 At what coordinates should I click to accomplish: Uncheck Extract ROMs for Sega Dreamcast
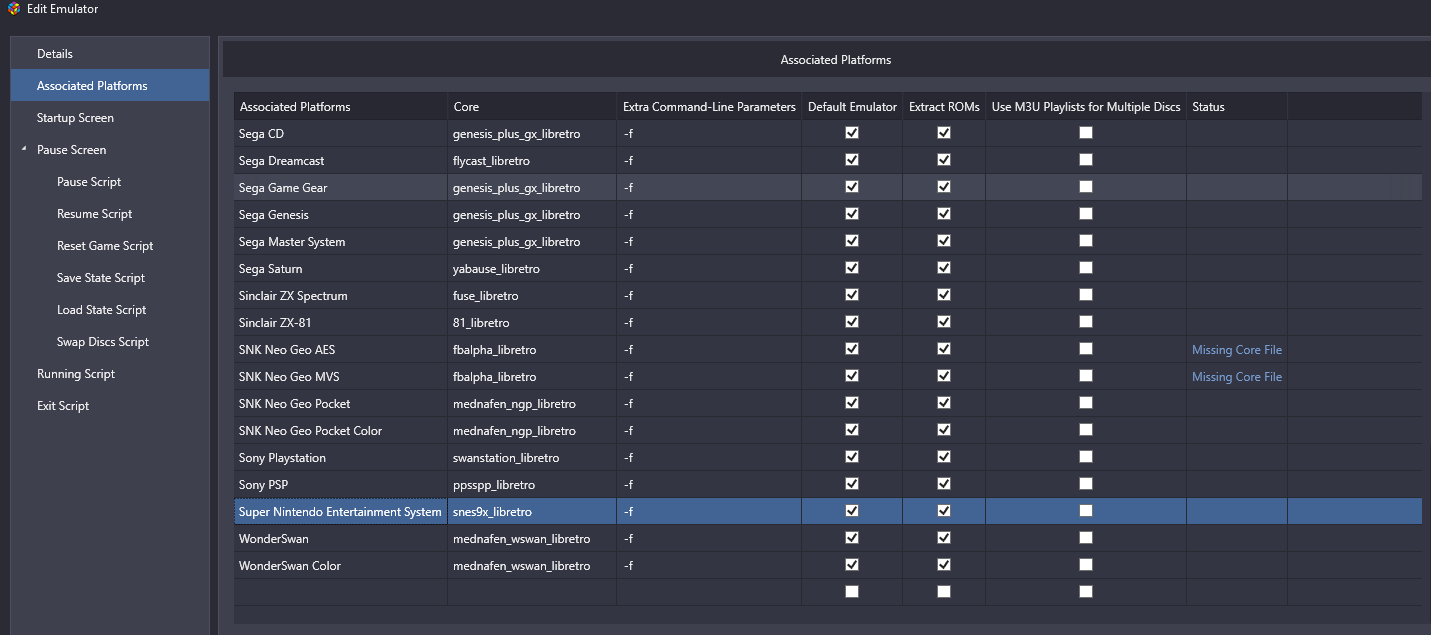point(944,160)
